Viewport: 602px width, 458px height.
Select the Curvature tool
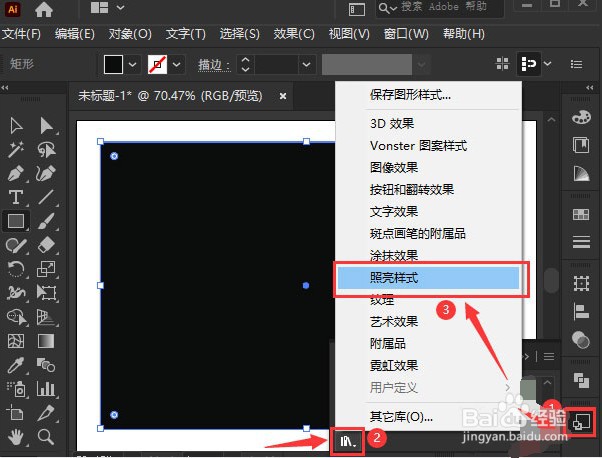coord(46,174)
